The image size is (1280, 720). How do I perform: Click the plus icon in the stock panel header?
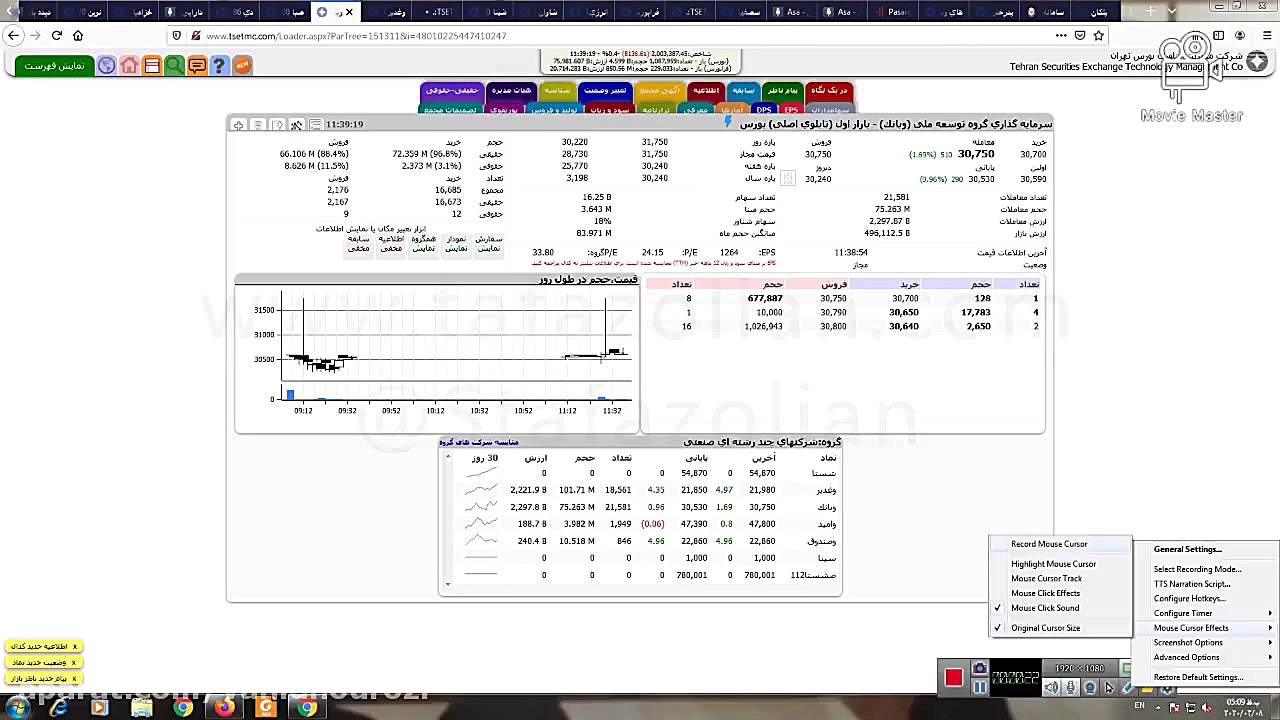click(x=238, y=125)
